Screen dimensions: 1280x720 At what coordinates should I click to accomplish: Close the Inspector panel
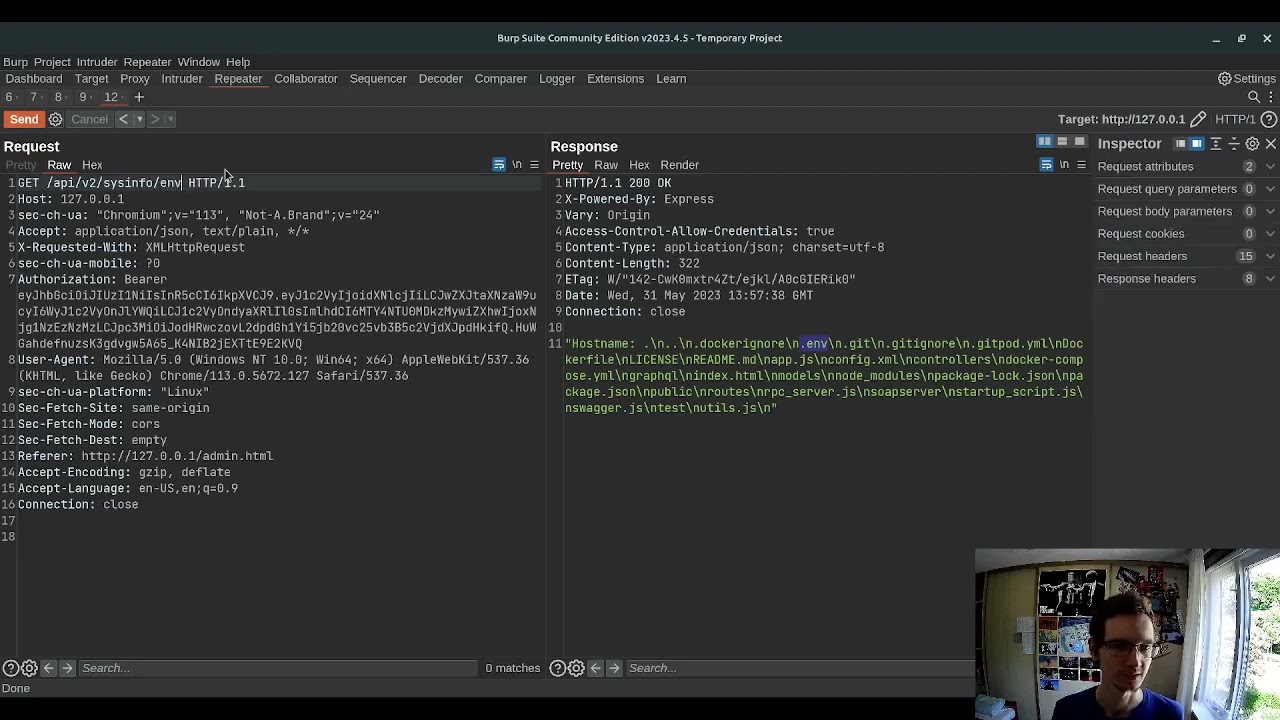point(1271,144)
